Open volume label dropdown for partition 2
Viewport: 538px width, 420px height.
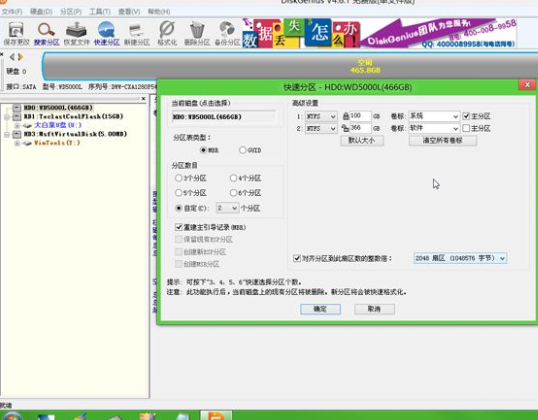(434, 128)
